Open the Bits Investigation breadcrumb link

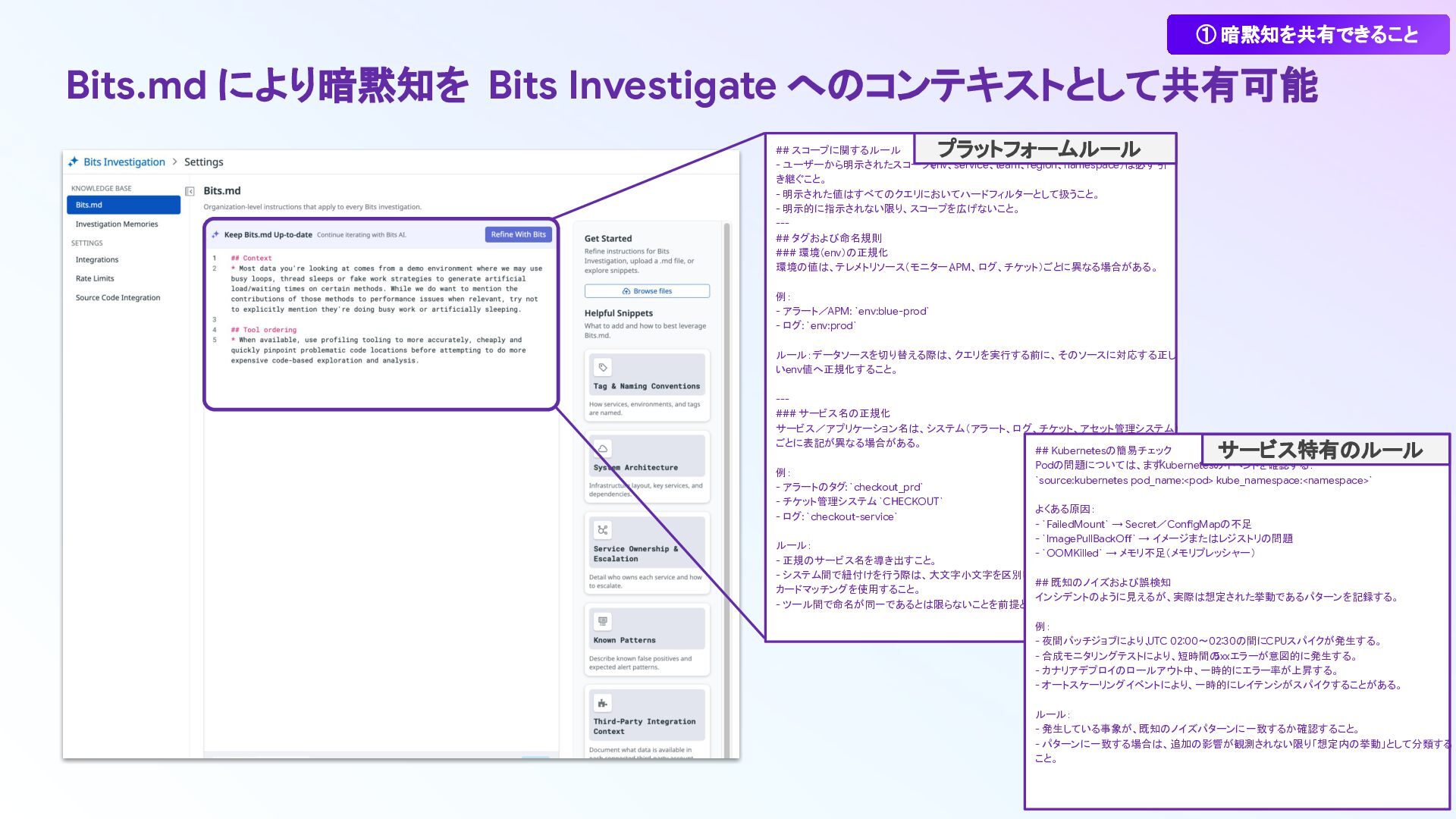point(124,162)
